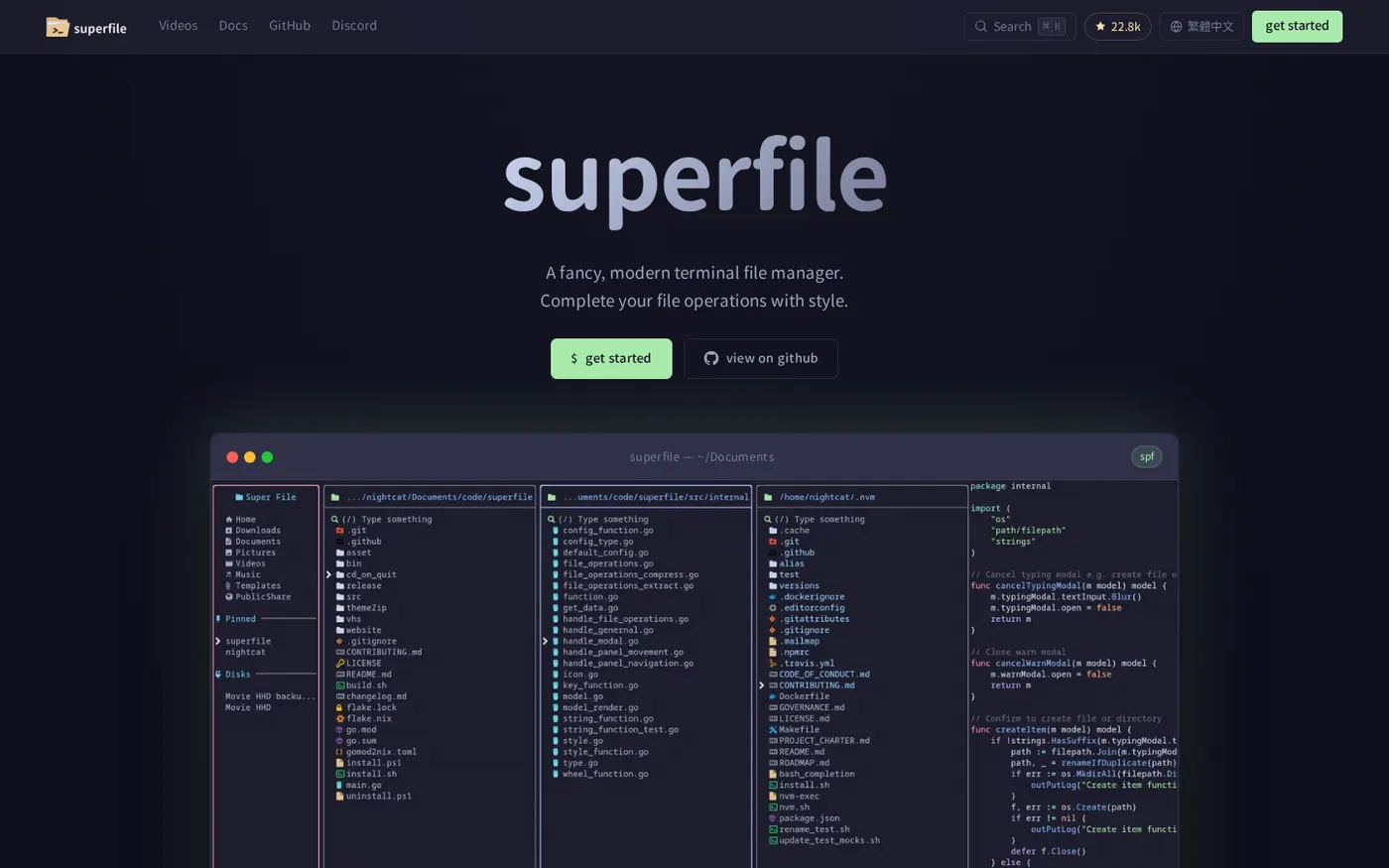The image size is (1389, 868).
Task: Select the PublicShare icon in sidebar
Action: [x=229, y=597]
